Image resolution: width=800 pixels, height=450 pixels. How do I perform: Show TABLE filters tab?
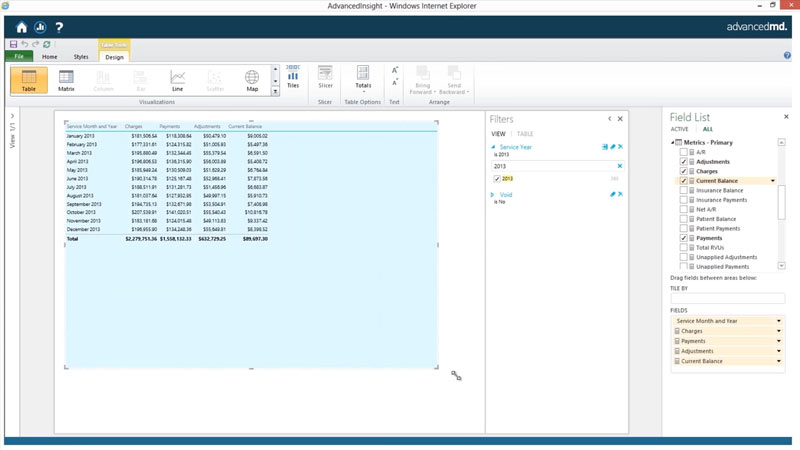click(x=525, y=134)
